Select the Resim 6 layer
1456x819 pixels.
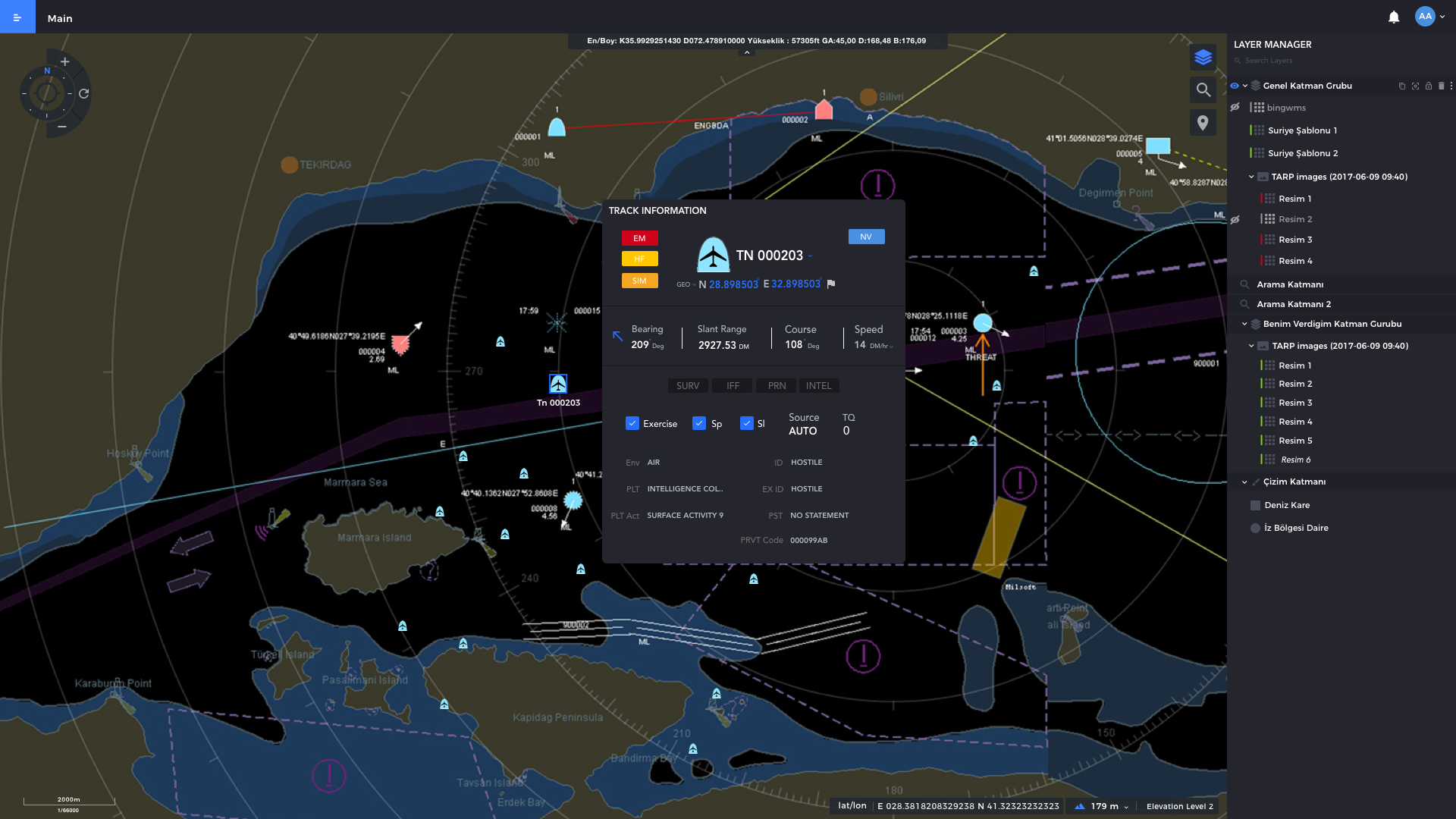(1295, 460)
